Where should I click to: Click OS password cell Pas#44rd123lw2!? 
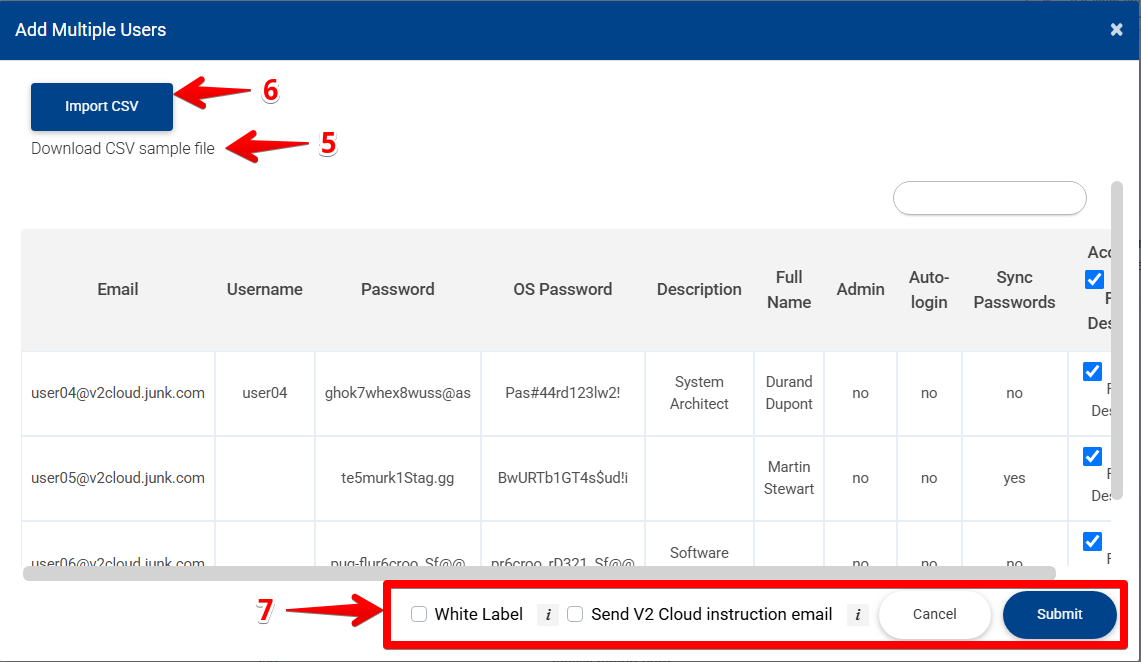coord(562,393)
